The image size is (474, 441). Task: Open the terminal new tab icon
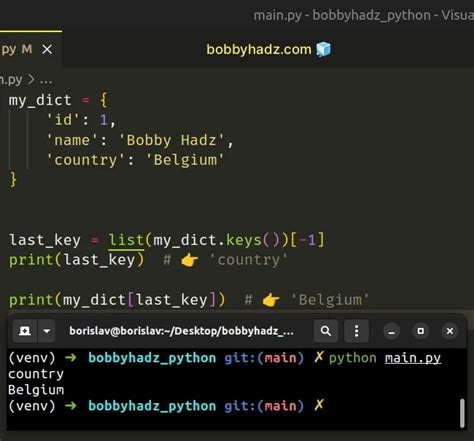(x=25, y=331)
